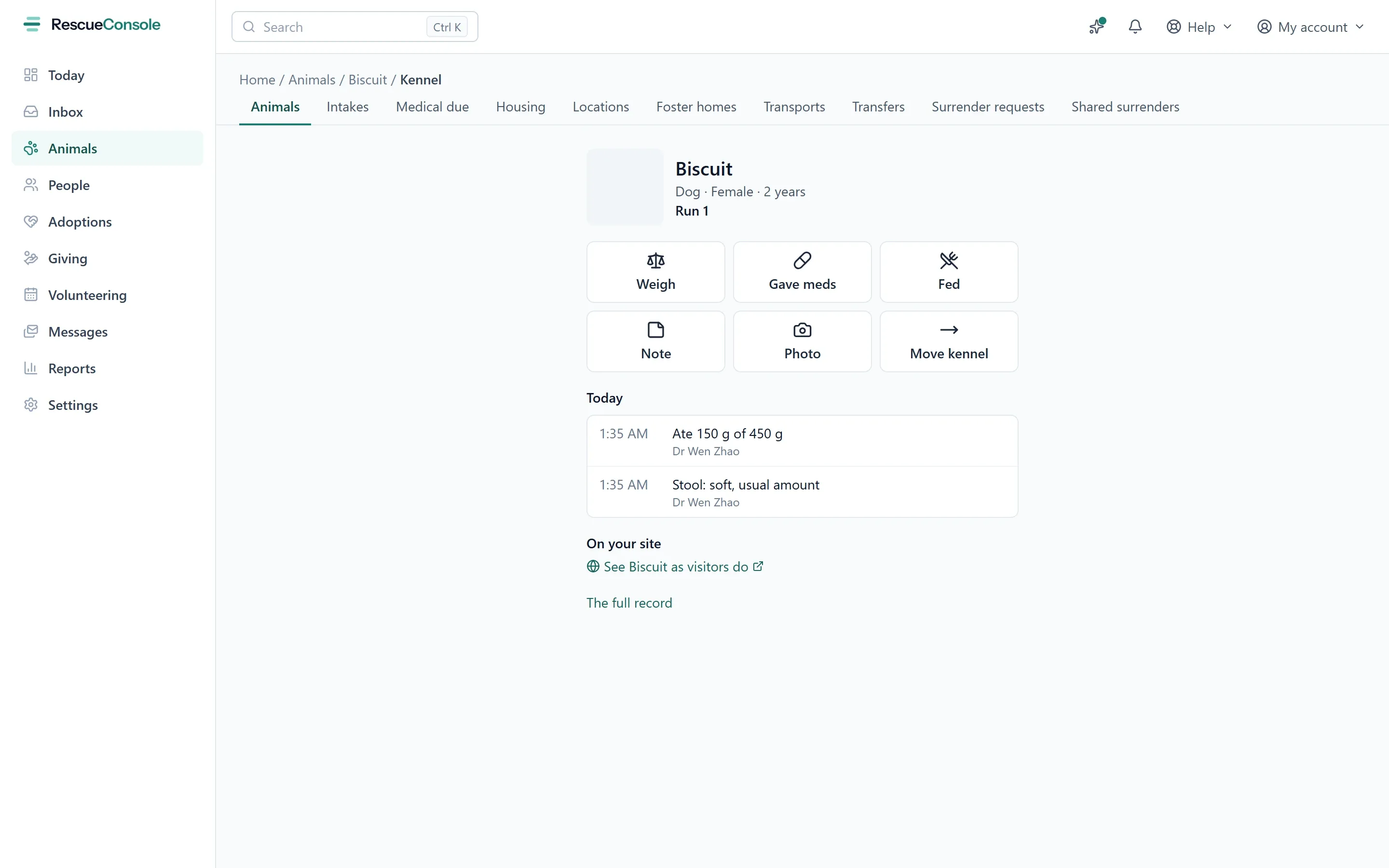Open the sparkle updates icon
Image resolution: width=1389 pixels, height=868 pixels.
(1097, 27)
